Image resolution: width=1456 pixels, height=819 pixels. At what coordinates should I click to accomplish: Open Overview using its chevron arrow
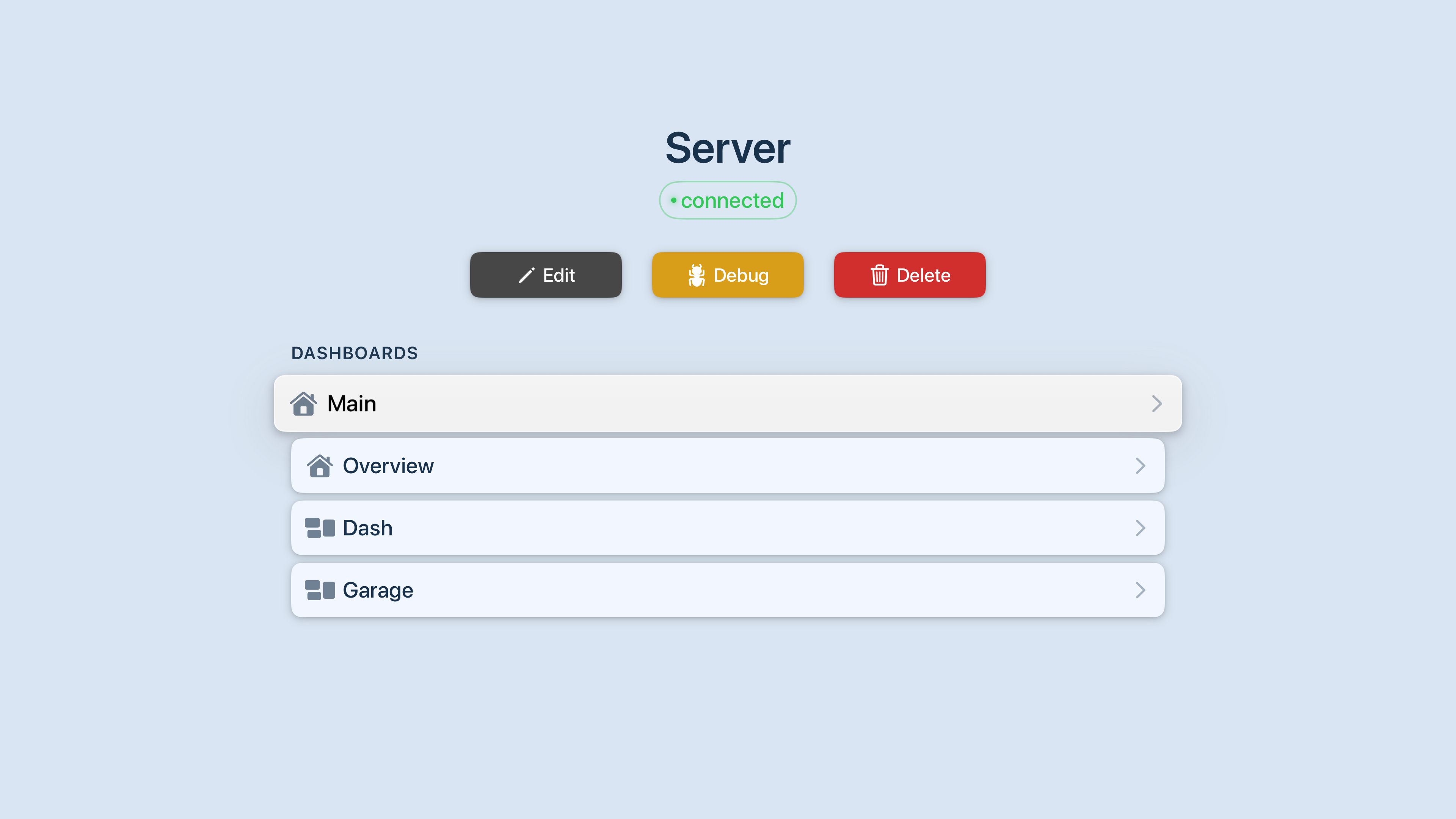pyautogui.click(x=1140, y=466)
